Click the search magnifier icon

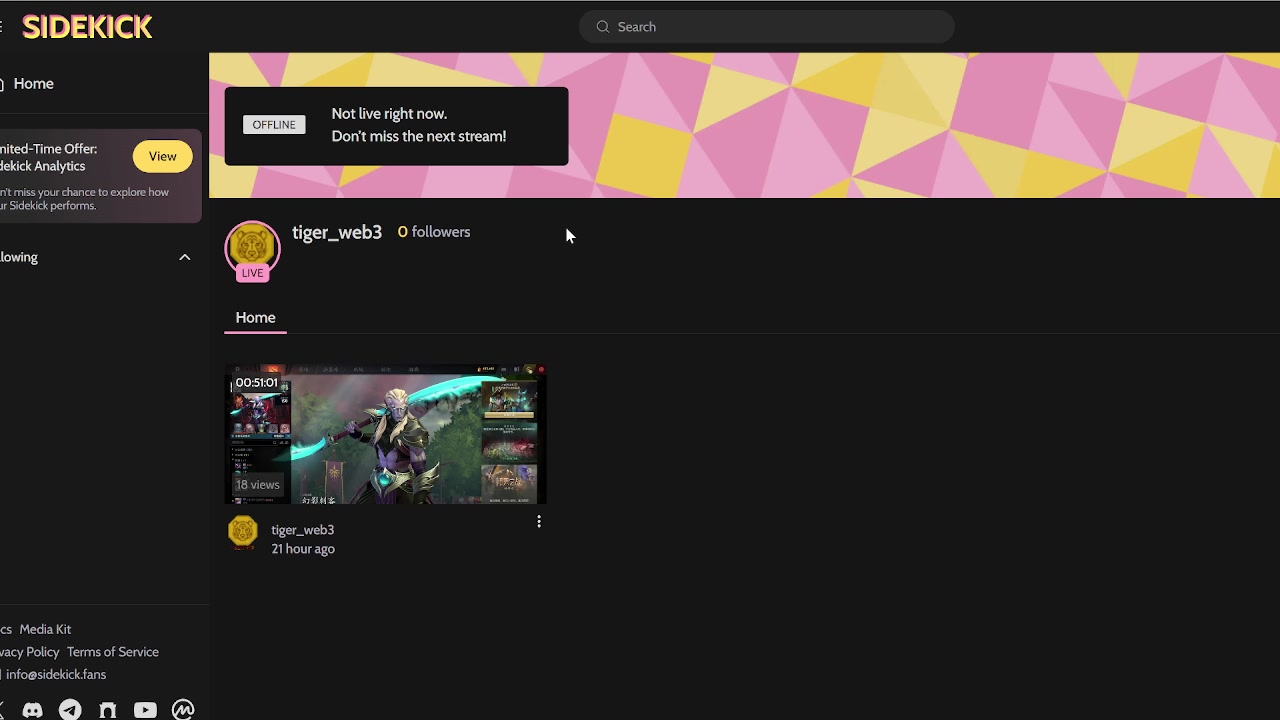pyautogui.click(x=603, y=27)
